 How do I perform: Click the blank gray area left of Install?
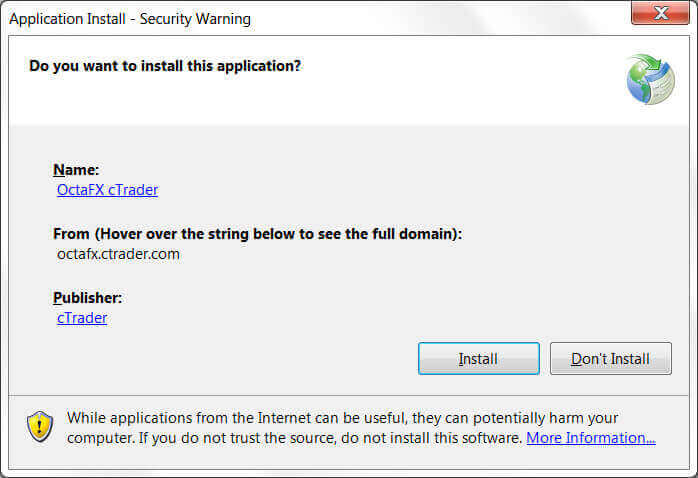(250, 359)
